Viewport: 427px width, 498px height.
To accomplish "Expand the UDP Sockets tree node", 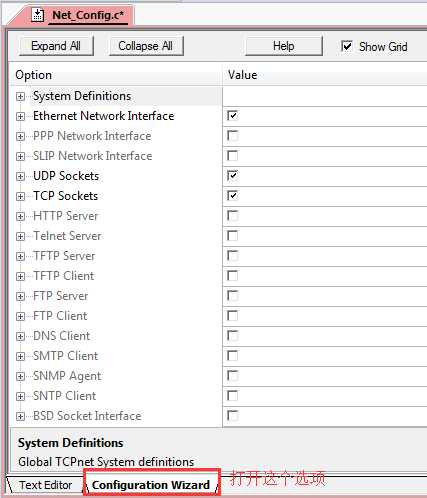I will pos(20,176).
